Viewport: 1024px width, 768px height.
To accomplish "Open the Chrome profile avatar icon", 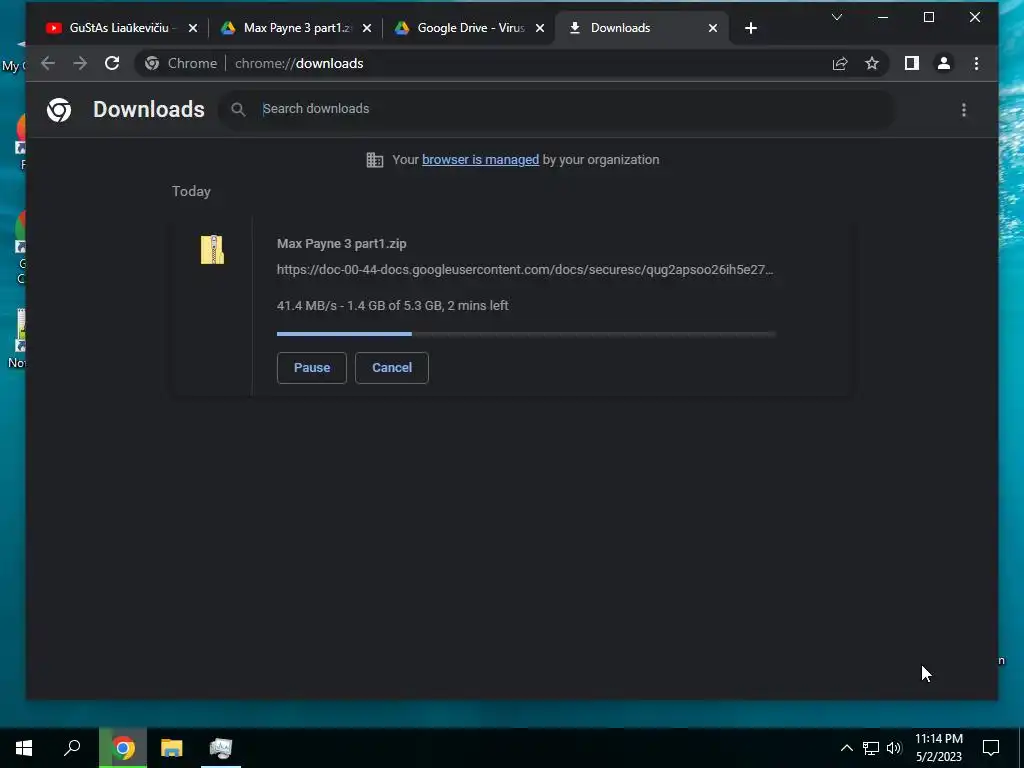I will pos(944,63).
